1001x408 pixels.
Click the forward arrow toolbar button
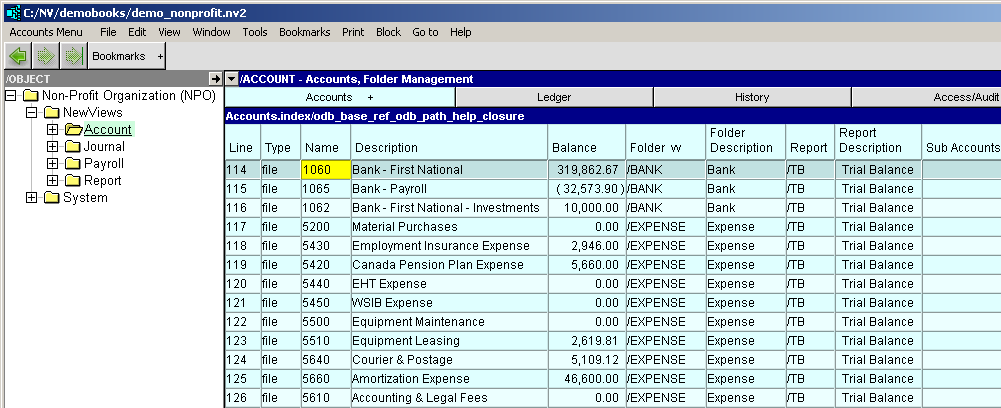[x=45, y=56]
